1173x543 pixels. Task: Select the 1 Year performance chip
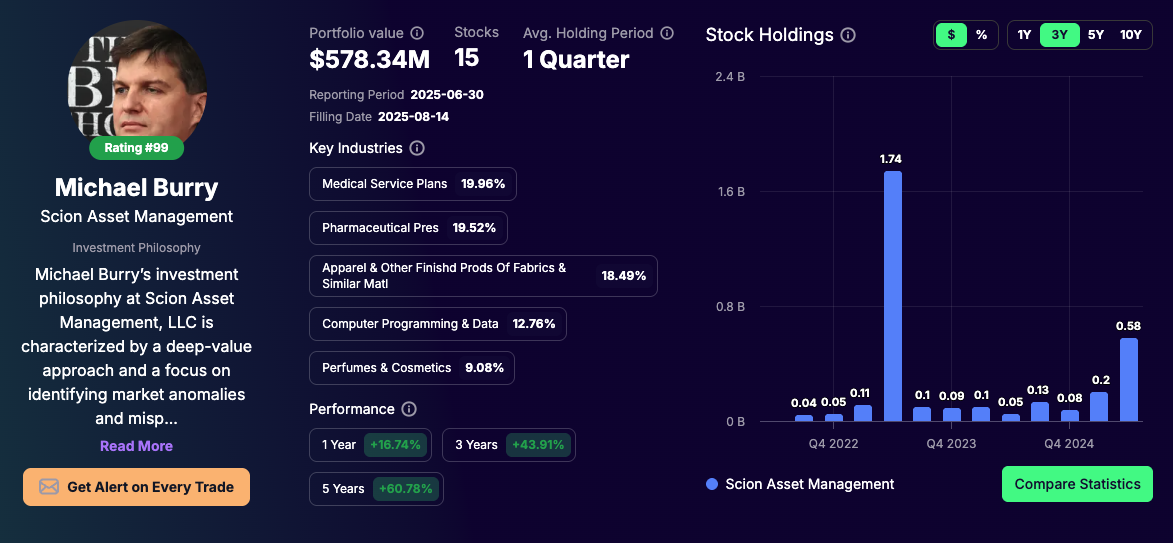coord(372,445)
